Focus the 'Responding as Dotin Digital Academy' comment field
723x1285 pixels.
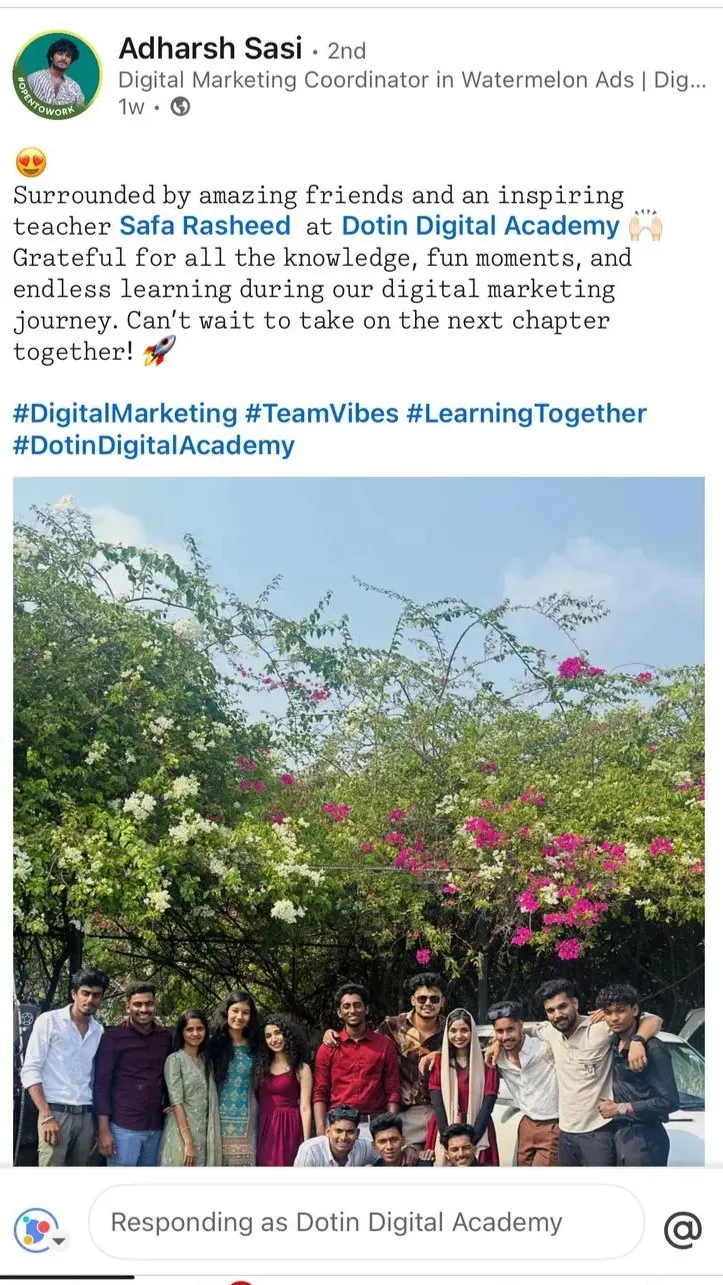(366, 1222)
